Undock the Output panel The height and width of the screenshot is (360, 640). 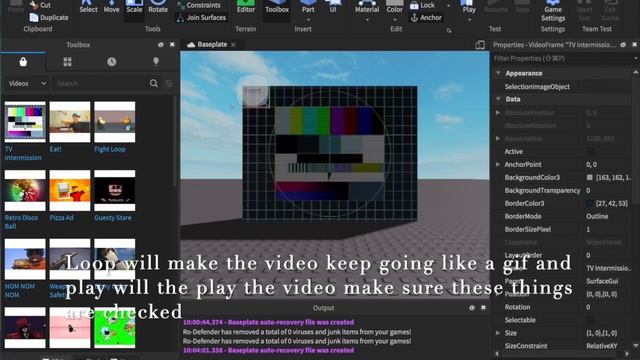(x=472, y=307)
